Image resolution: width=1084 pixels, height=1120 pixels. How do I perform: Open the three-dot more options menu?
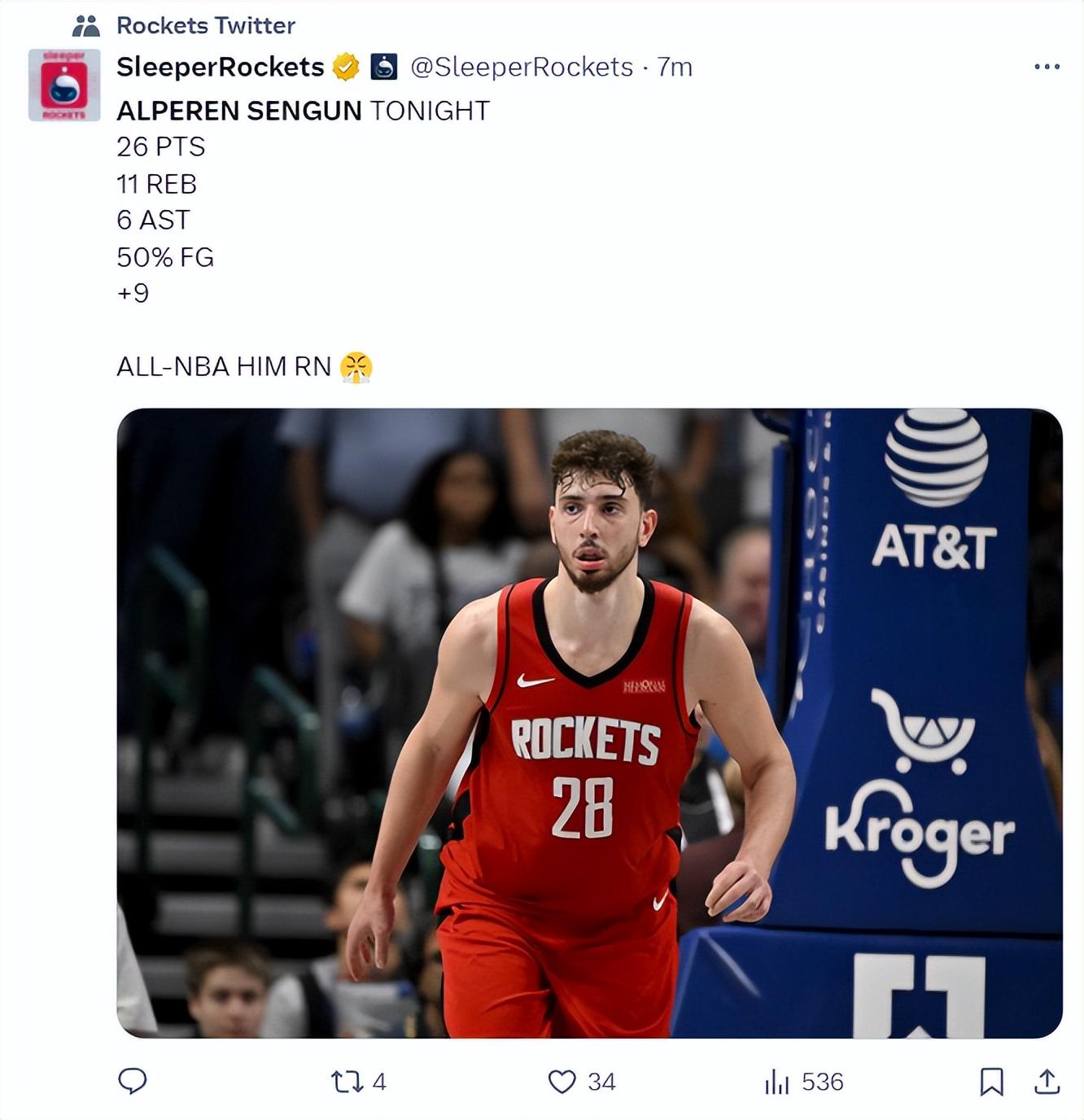pos(1047,67)
